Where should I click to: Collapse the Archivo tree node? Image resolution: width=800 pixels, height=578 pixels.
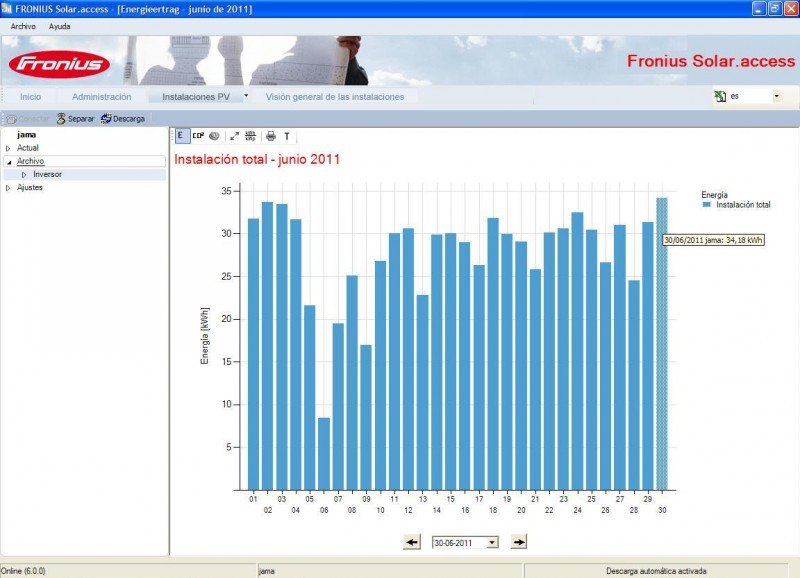[9, 162]
